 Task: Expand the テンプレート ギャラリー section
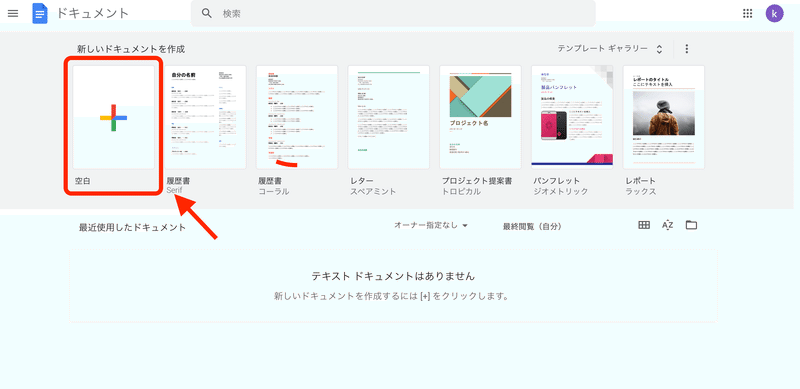(610, 49)
